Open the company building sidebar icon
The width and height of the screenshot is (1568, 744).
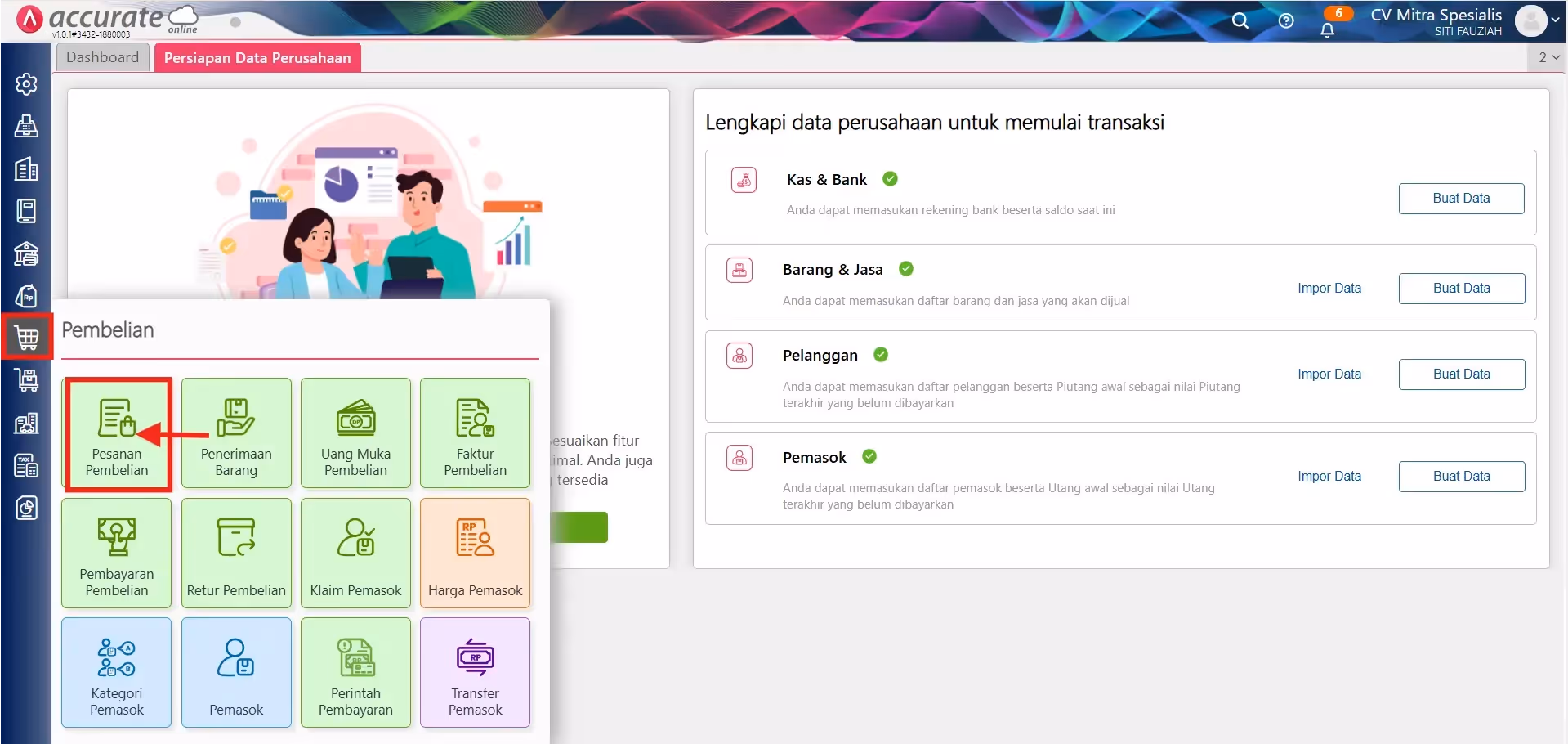pos(26,169)
